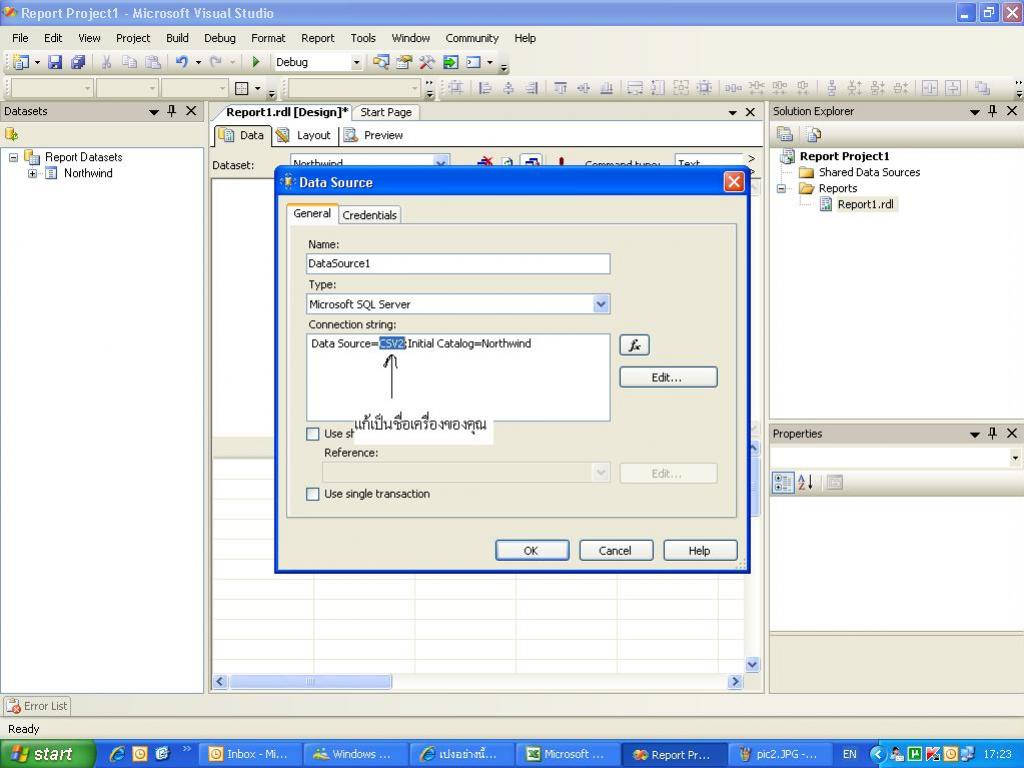Image resolution: width=1024 pixels, height=768 pixels.
Task: Click Help in Data Source dialog
Action: [x=699, y=551]
